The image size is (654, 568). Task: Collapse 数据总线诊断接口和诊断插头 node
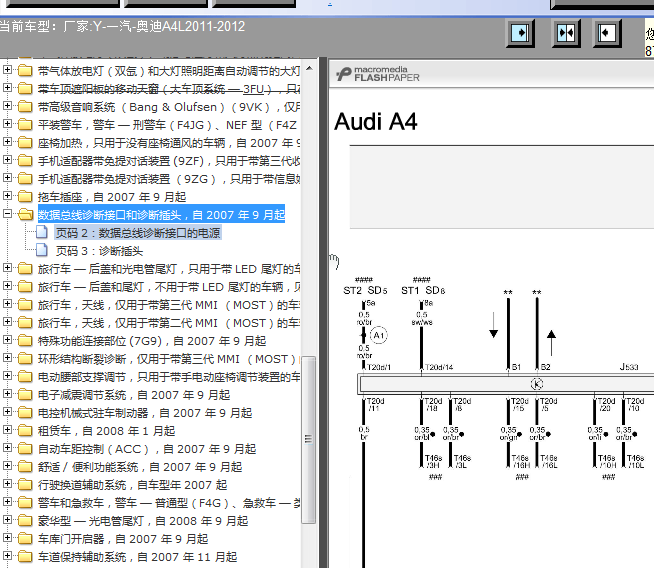[7, 214]
